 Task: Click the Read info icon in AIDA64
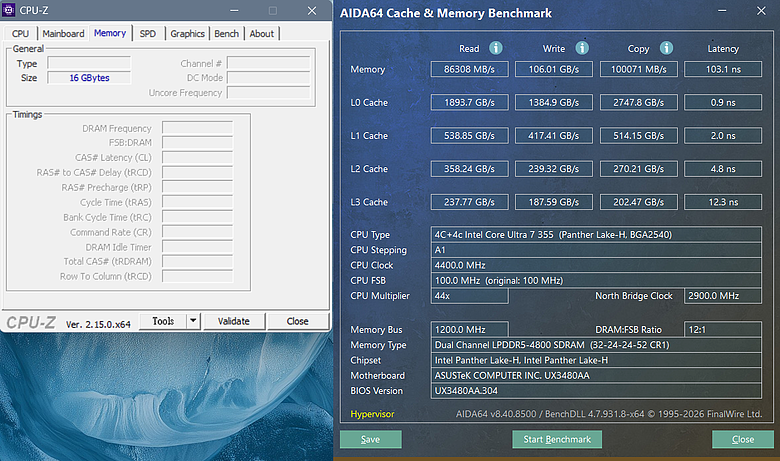tap(495, 48)
